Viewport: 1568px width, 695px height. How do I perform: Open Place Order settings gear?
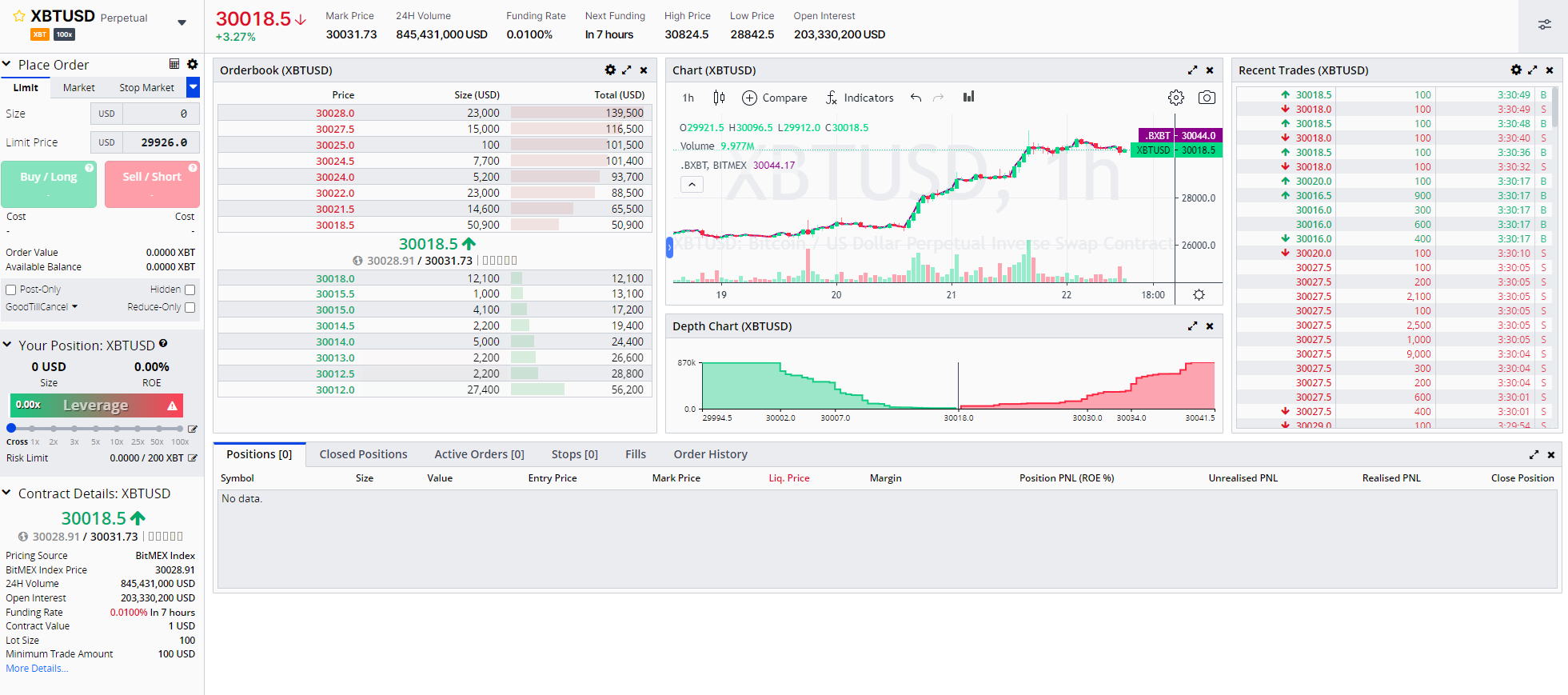point(192,64)
